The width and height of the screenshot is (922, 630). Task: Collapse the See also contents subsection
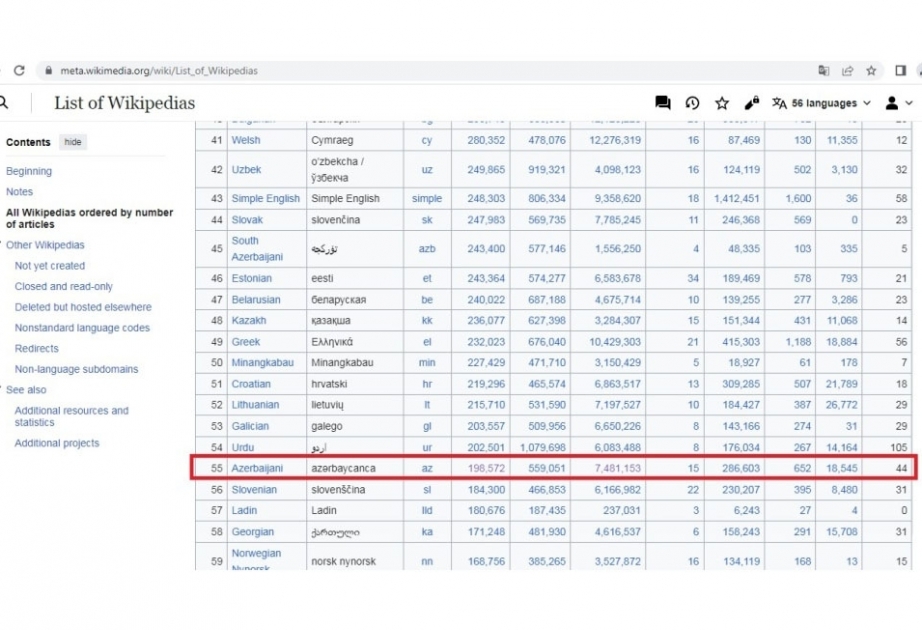pyautogui.click(x=2, y=389)
